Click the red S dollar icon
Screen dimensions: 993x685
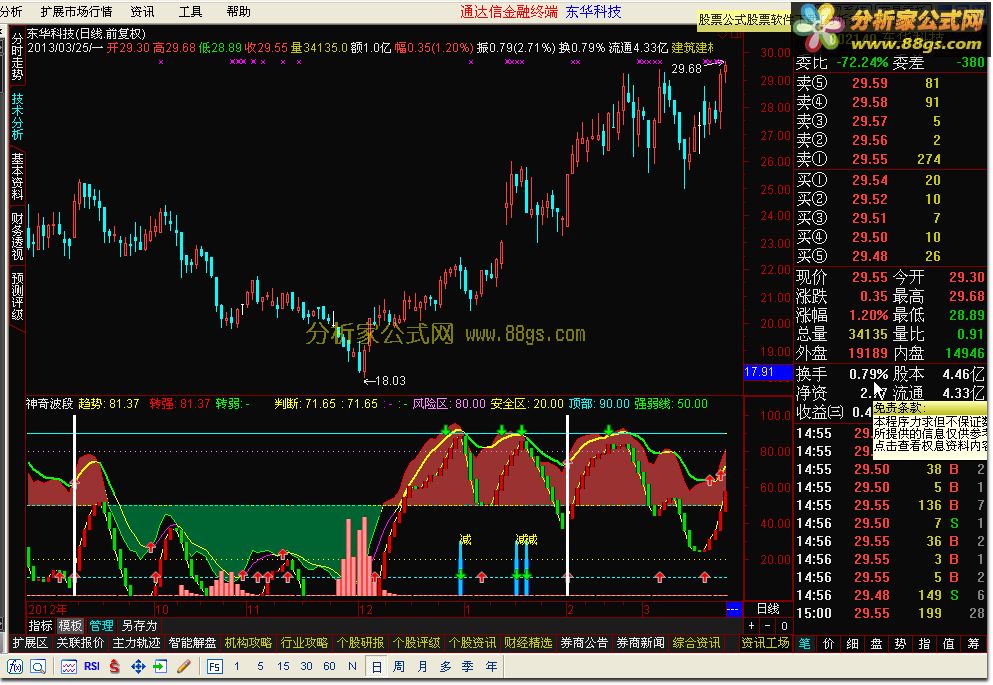(x=115, y=667)
